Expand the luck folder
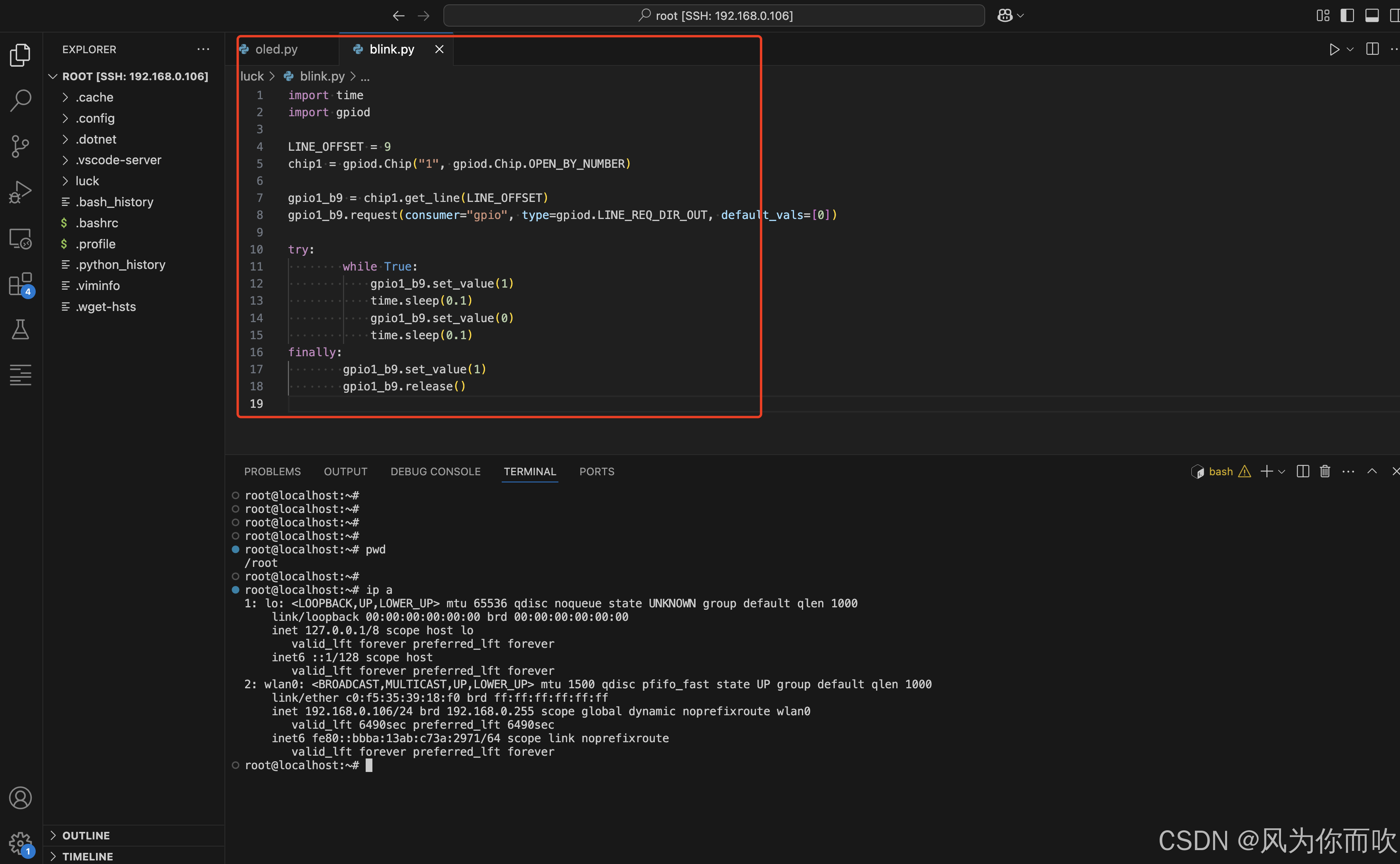The width and height of the screenshot is (1400, 864). click(87, 181)
